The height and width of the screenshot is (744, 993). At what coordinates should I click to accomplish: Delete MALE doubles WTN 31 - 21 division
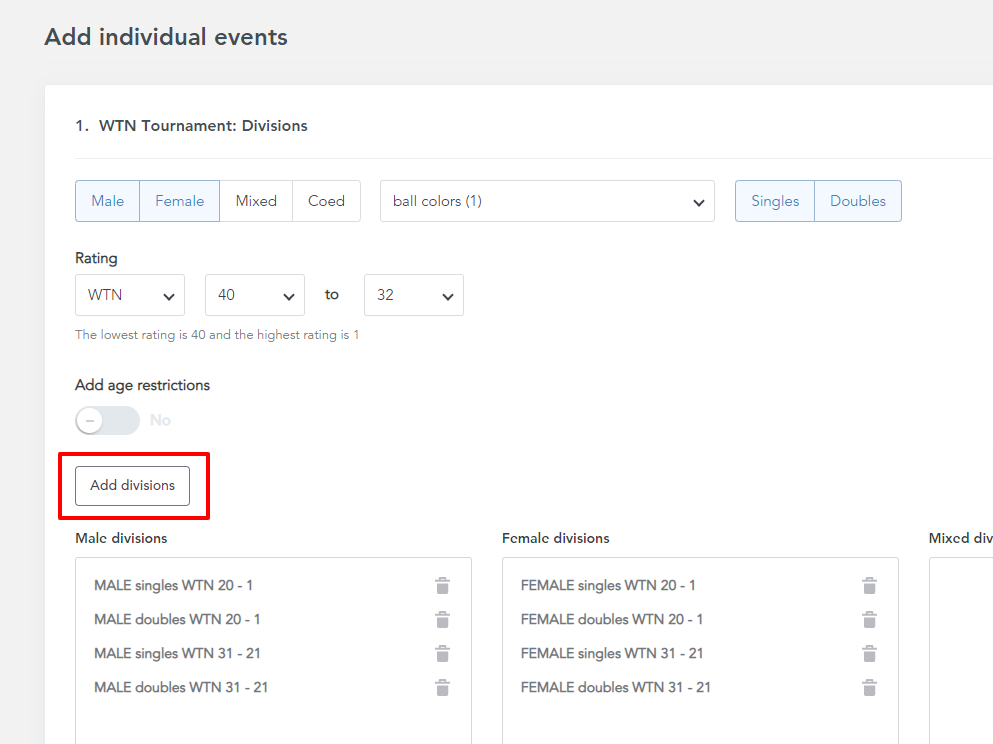click(x=443, y=688)
